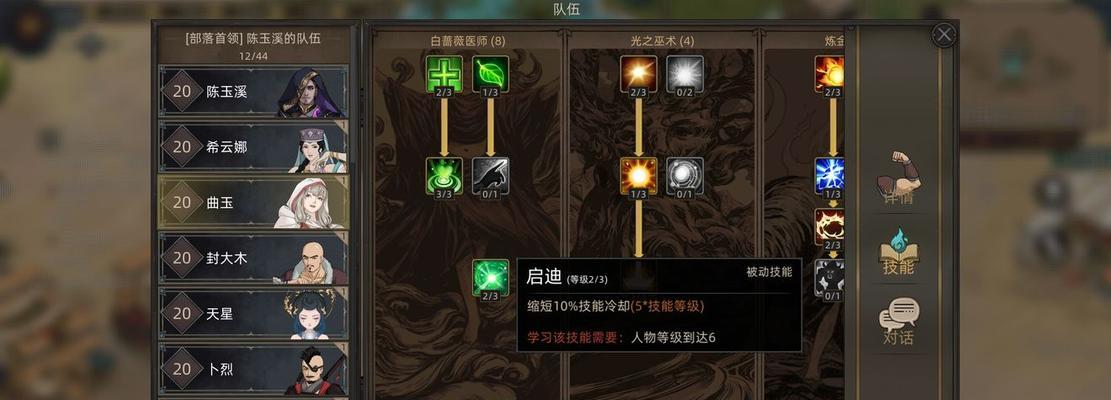This screenshot has height=400, width=1111.
Task: Choose team member 天星 from the list
Action: 254,314
